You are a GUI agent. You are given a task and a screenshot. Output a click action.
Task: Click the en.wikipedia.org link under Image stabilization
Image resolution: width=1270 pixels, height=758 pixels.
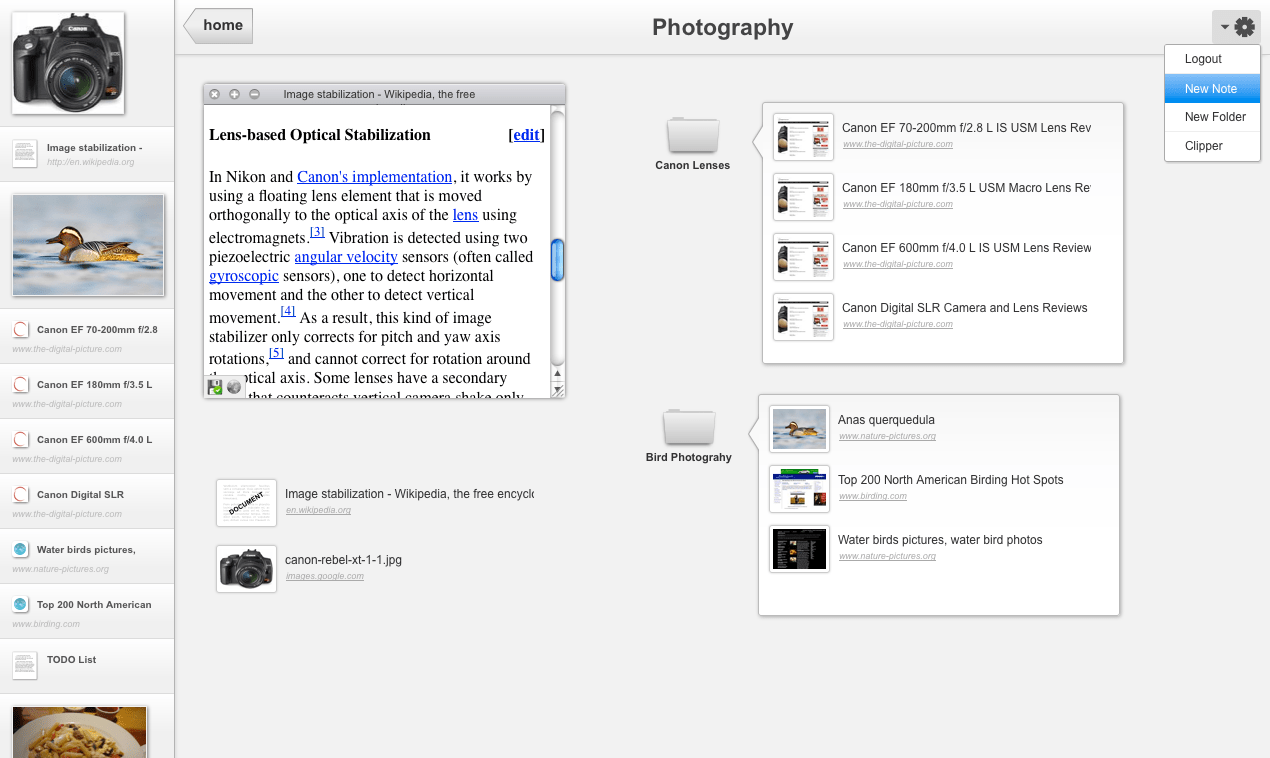coord(318,510)
